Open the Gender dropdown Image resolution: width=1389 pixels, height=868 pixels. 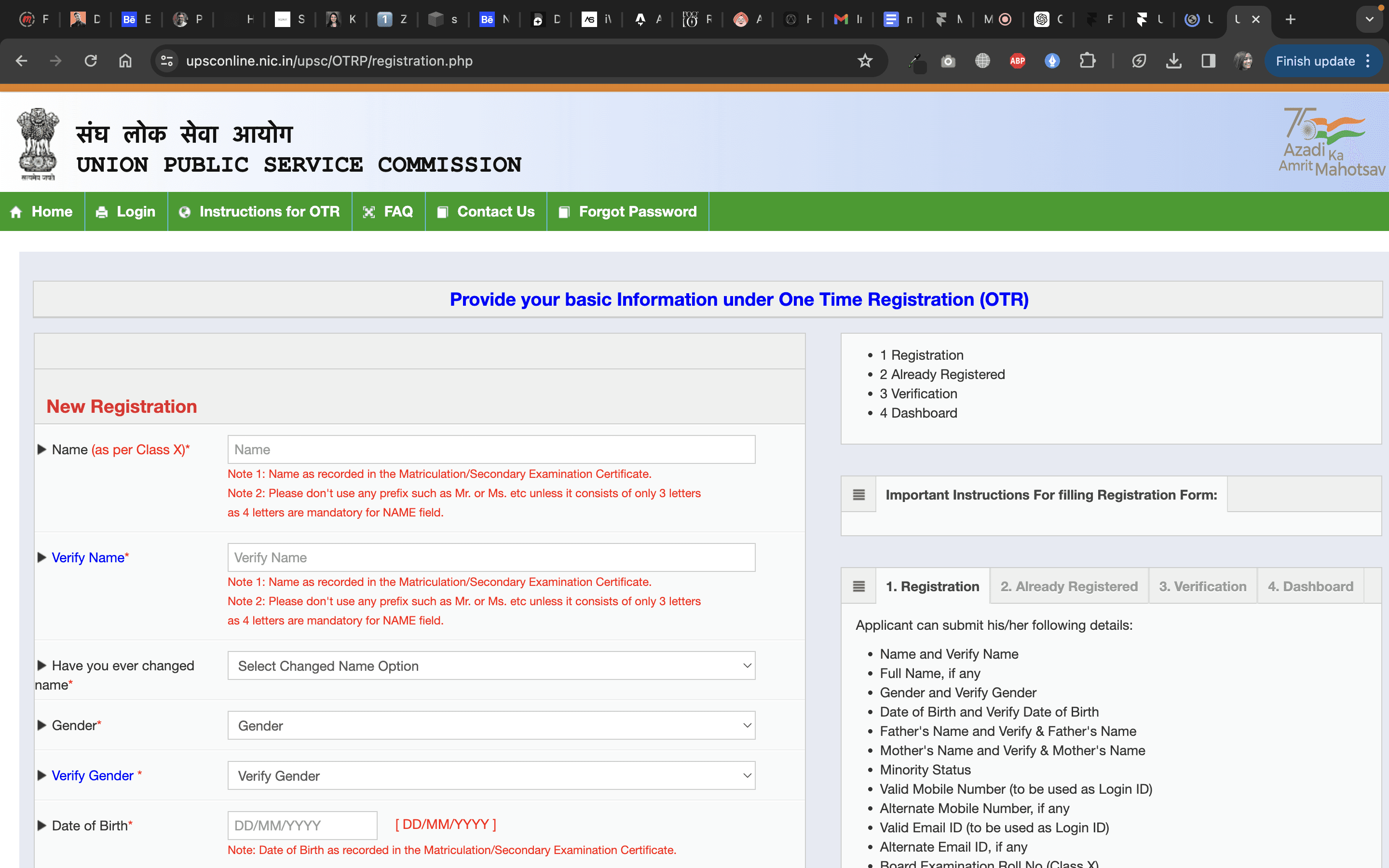[x=491, y=726]
